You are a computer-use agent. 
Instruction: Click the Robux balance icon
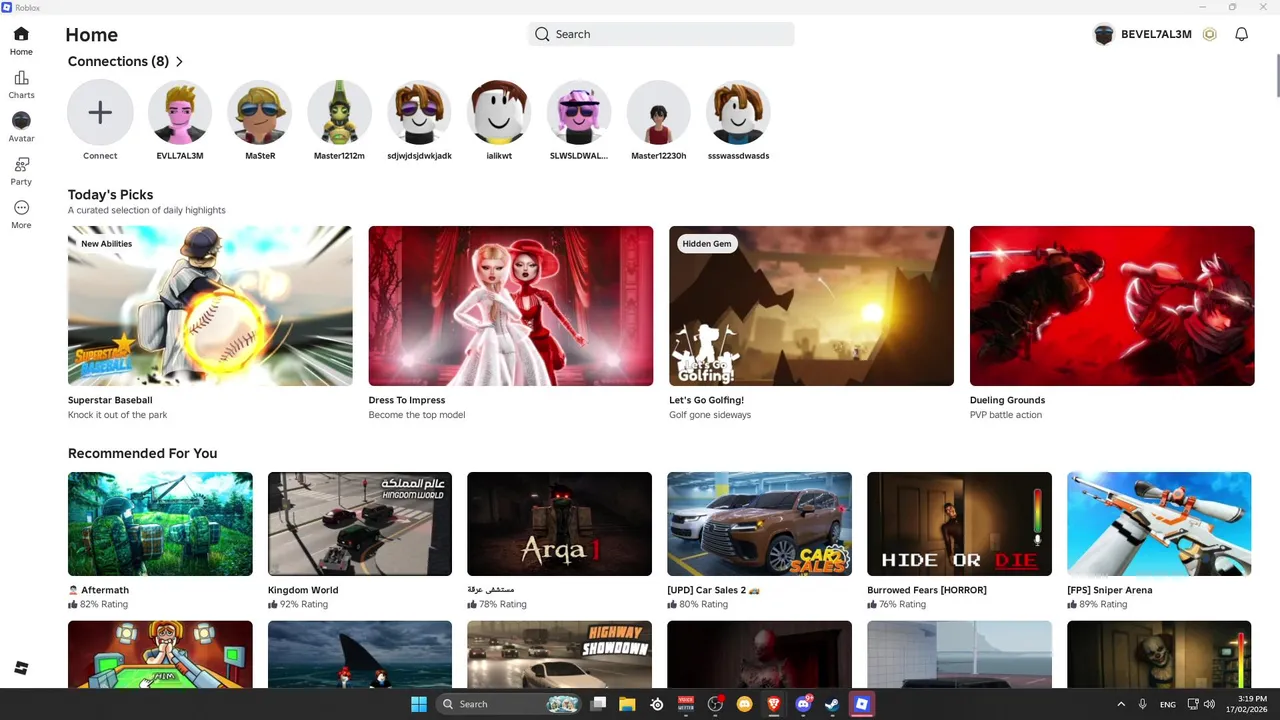[1210, 34]
